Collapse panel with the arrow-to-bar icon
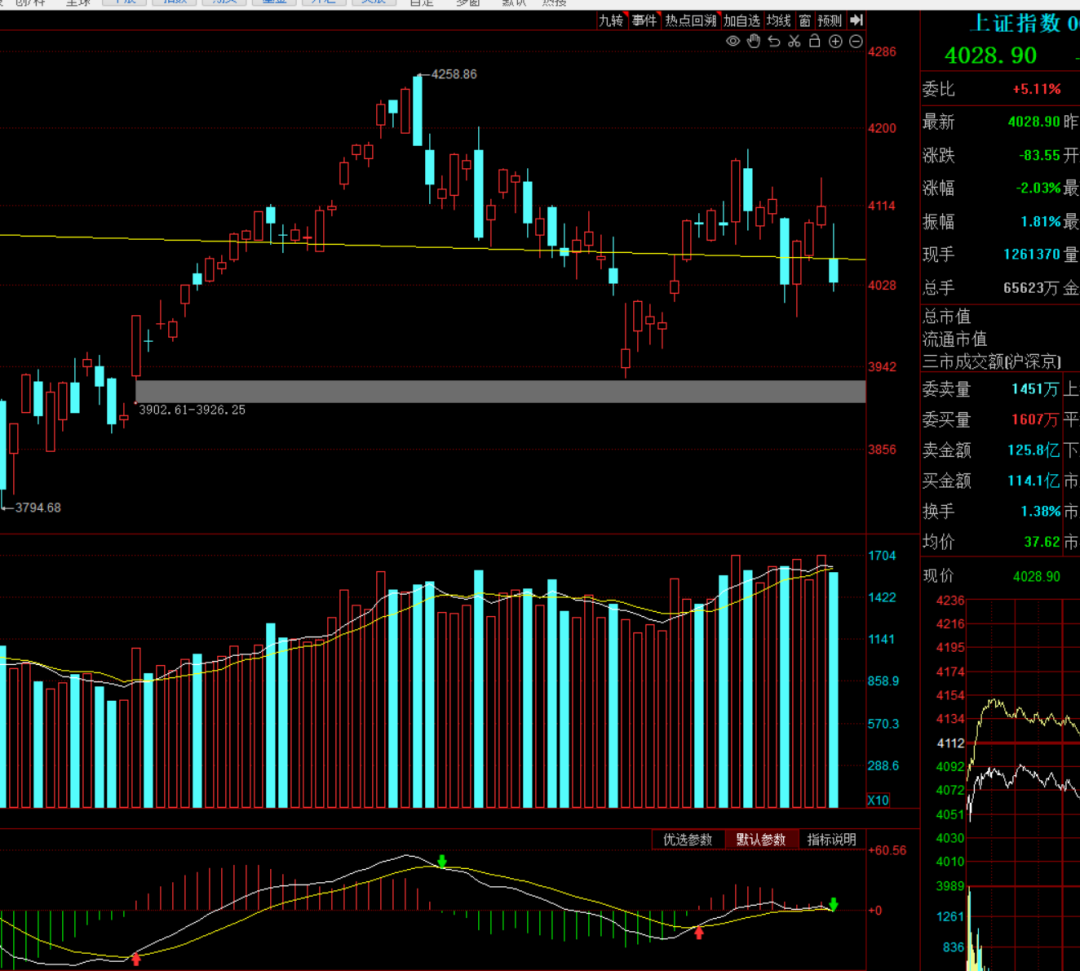1080x971 pixels. tap(856, 21)
